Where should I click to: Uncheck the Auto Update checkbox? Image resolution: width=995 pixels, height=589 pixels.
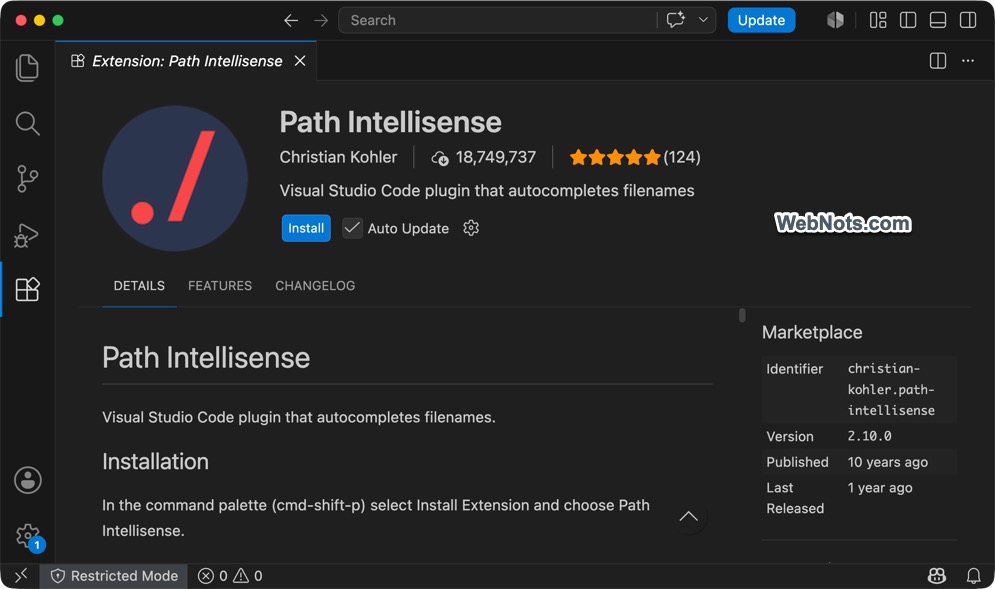[x=352, y=228]
